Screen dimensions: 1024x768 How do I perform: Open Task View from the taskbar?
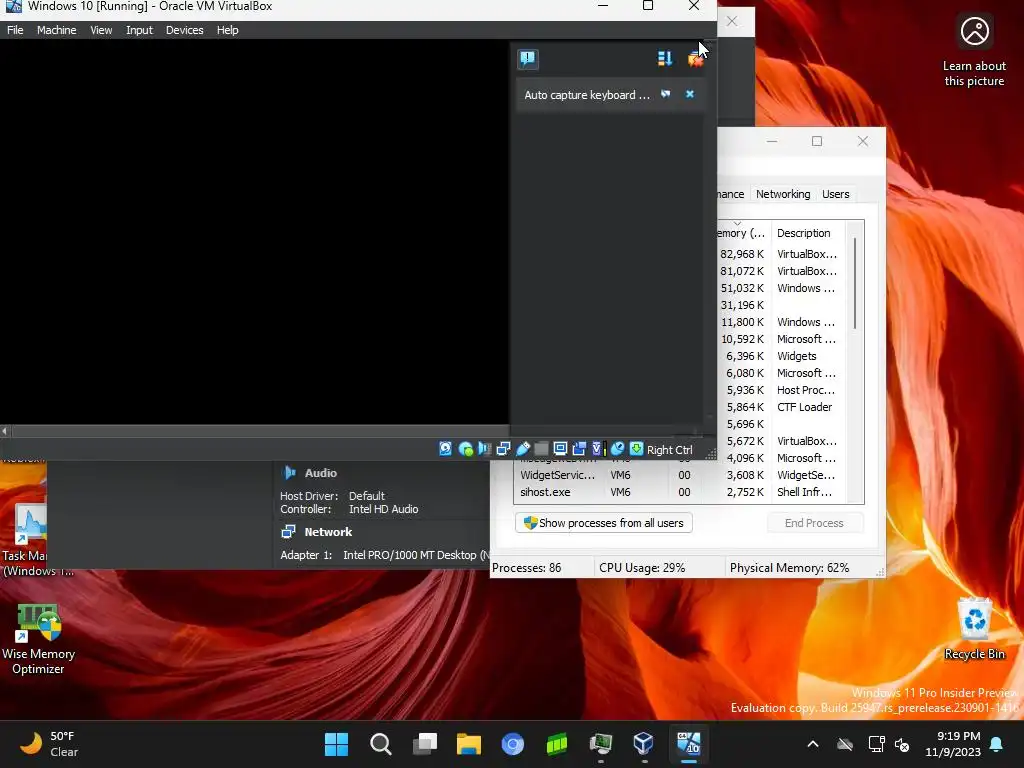click(424, 744)
